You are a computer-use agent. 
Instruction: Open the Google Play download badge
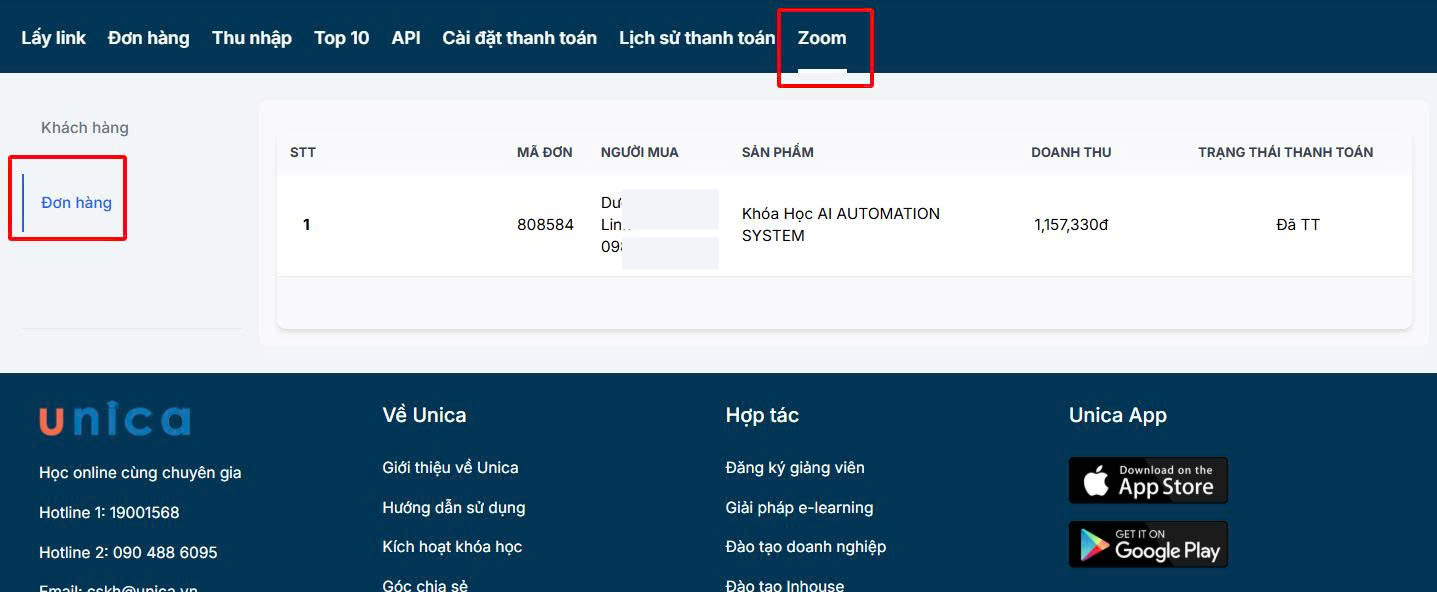[x=1148, y=544]
